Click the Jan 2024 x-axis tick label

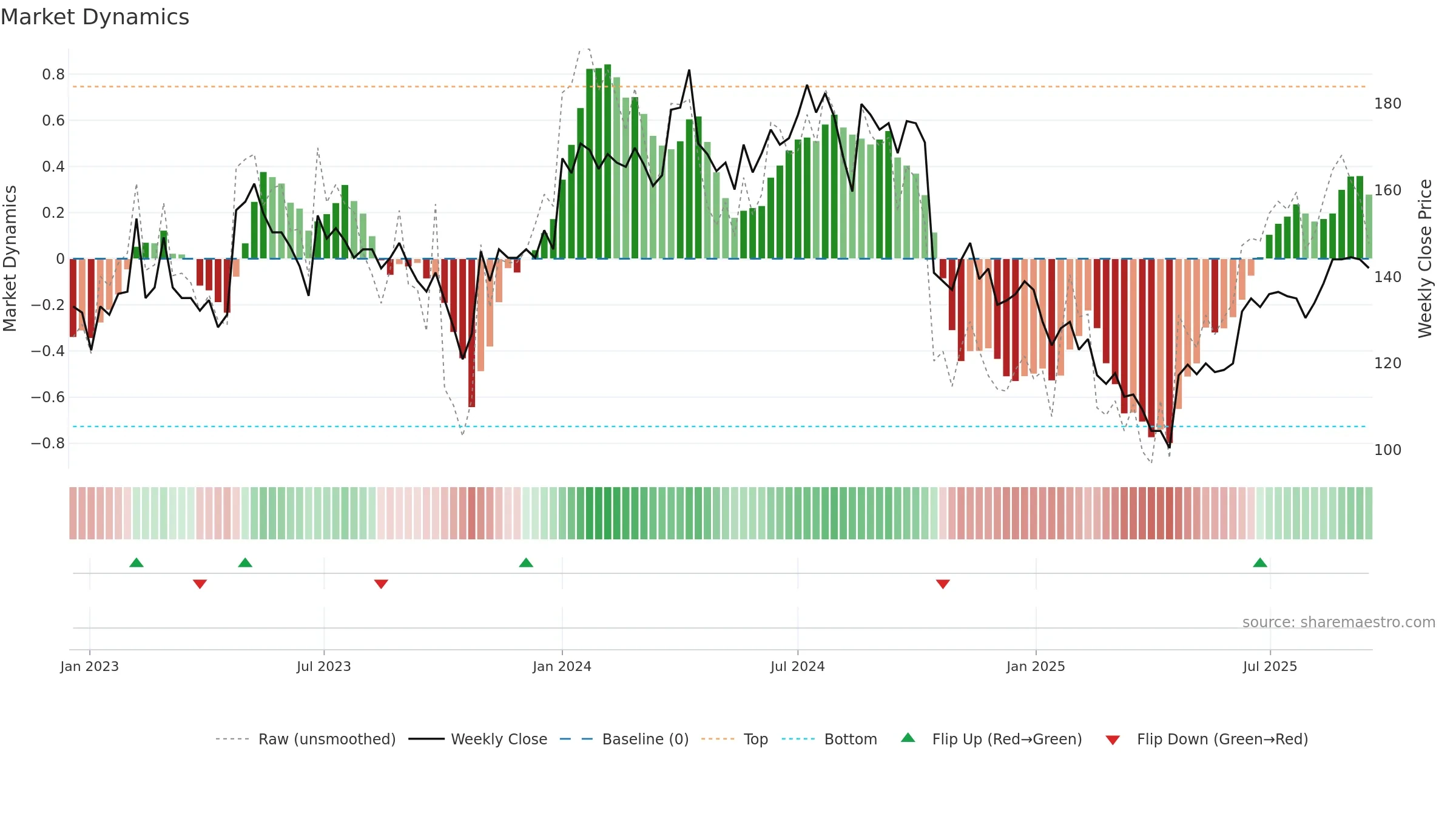pos(562,666)
